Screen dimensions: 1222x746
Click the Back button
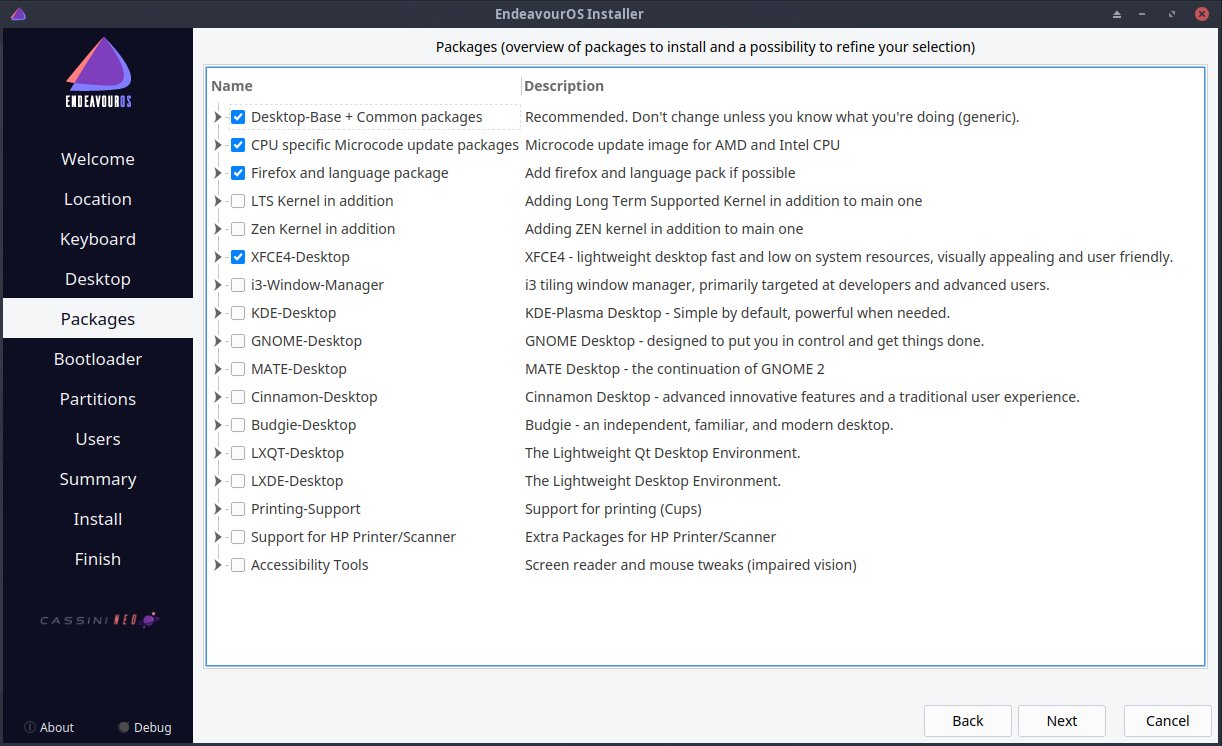(x=967, y=720)
